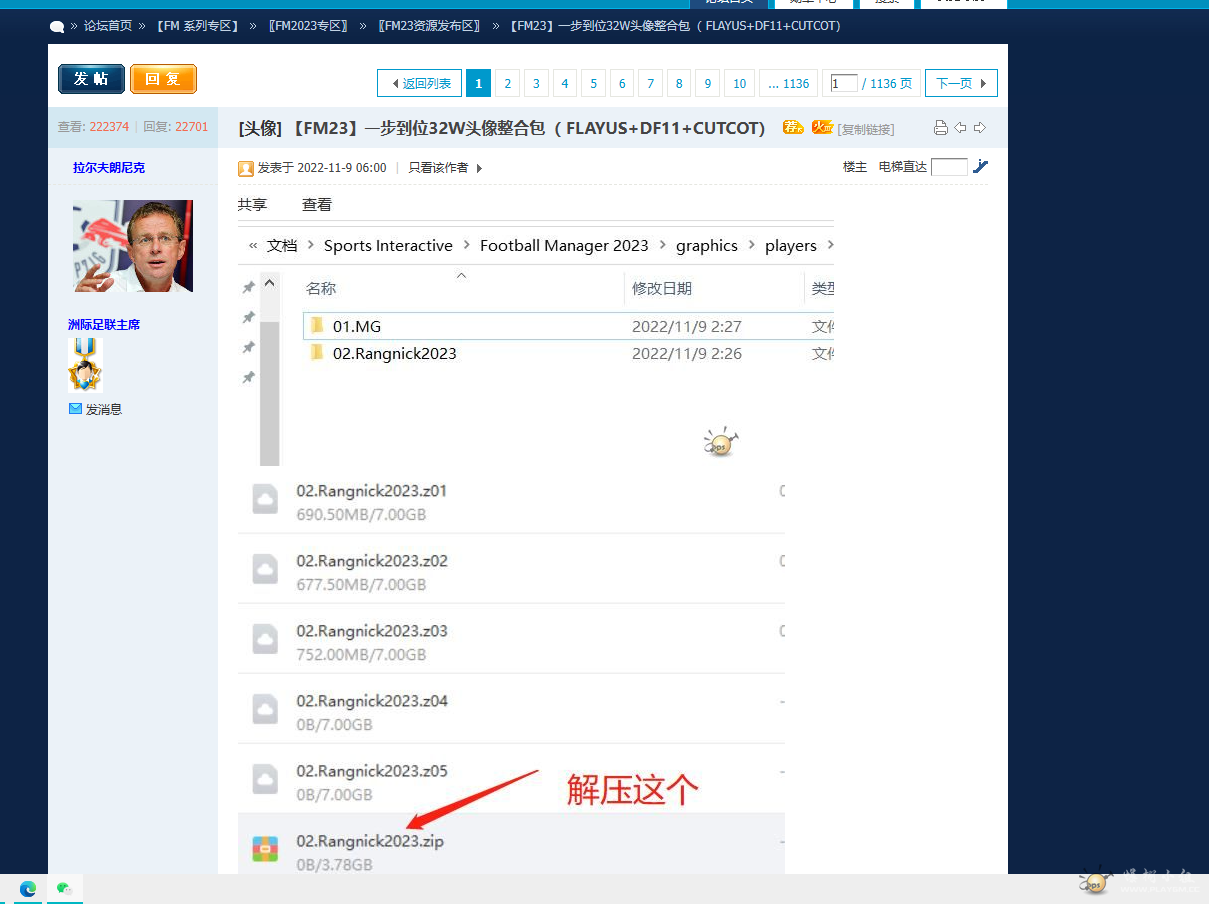Click the post icon before 发表于
The height and width of the screenshot is (904, 1209).
tap(245, 168)
